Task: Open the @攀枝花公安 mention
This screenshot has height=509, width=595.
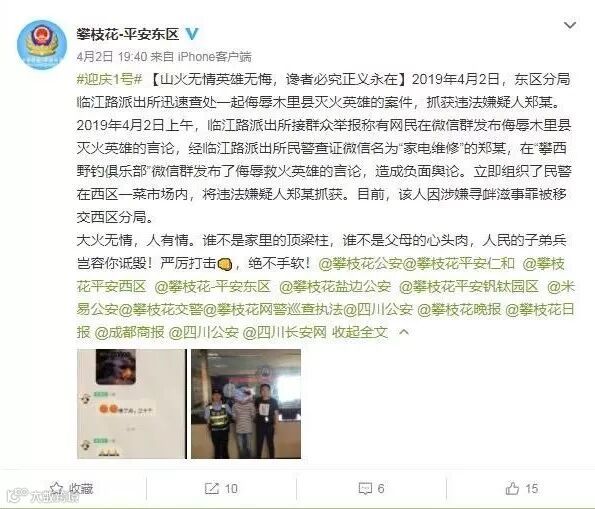Action: coord(360,263)
